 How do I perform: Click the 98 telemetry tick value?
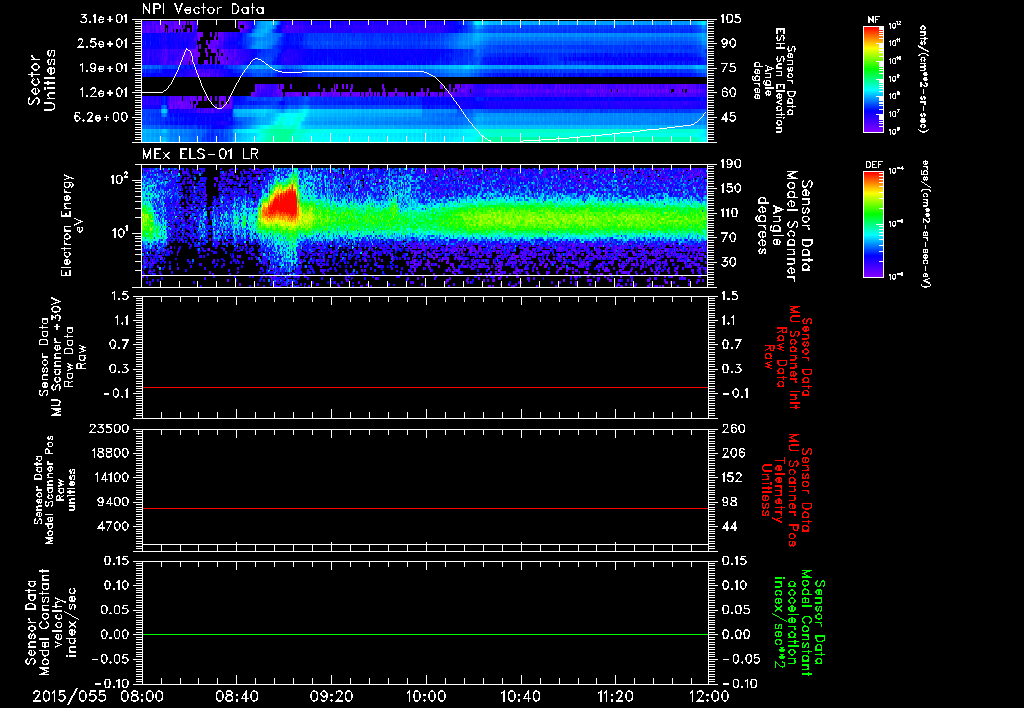[x=728, y=502]
